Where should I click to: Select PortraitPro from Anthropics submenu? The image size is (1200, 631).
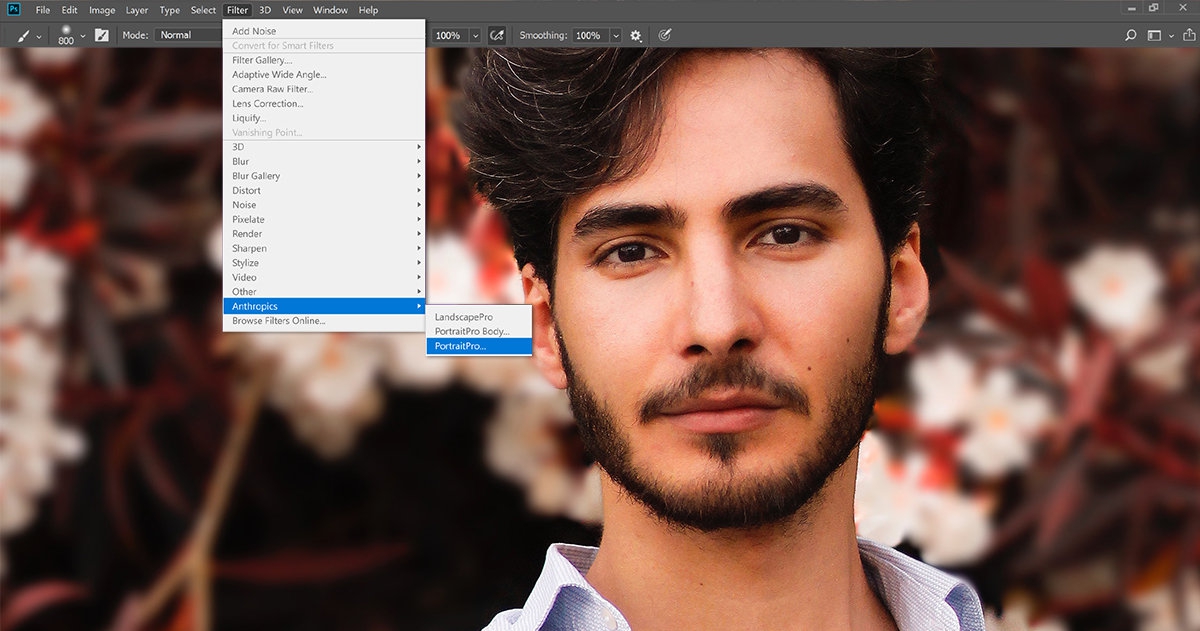(x=460, y=346)
